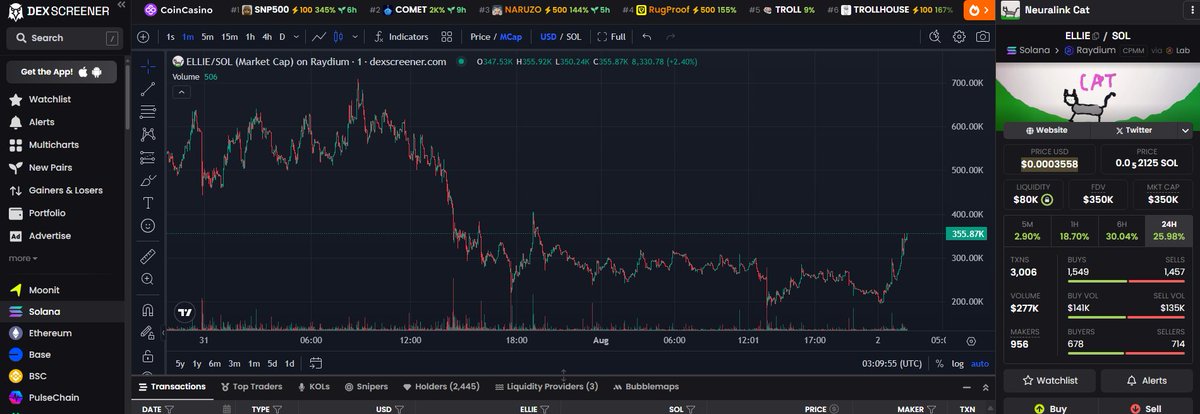The image size is (1200, 414).
Task: Choose the candlestick chart style icon
Action: click(339, 37)
